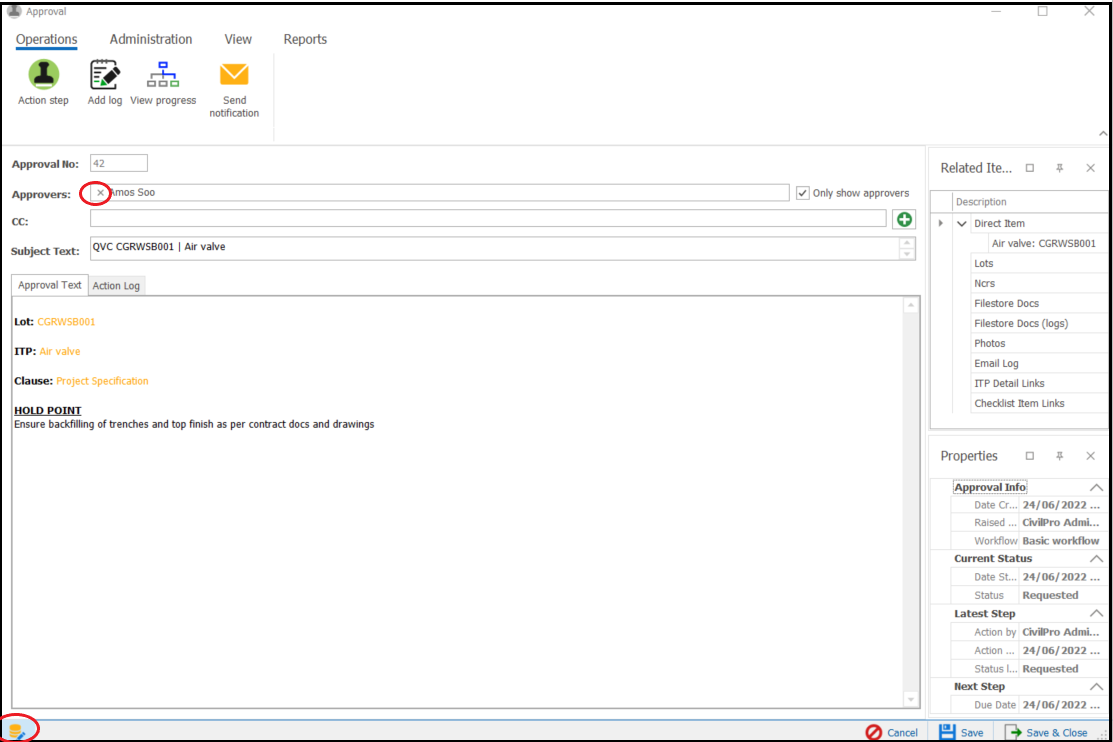Click the Cancel button
The width and height of the screenshot is (1113, 742).
pos(891,732)
